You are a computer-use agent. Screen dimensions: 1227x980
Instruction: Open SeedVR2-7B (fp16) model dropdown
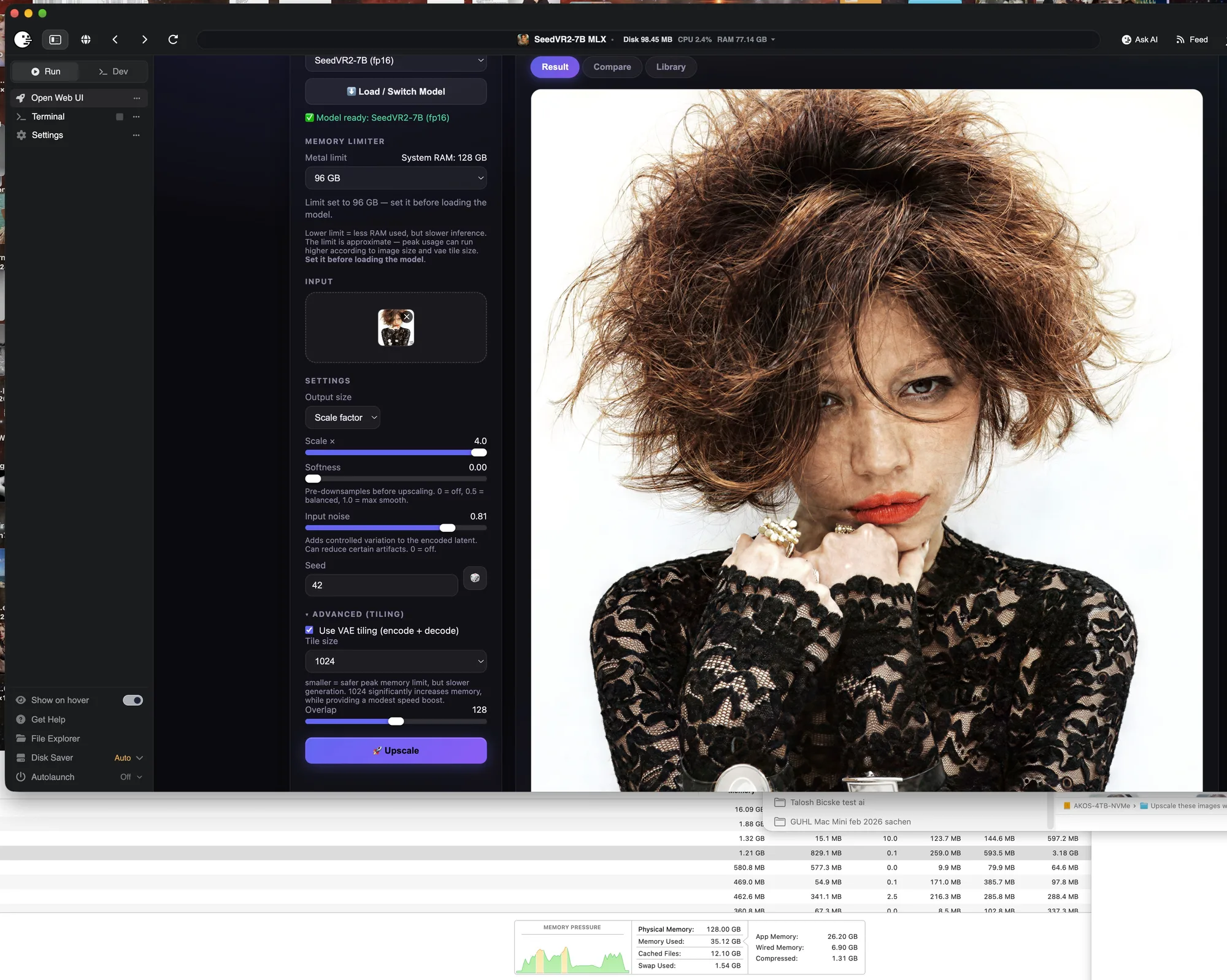[x=396, y=61]
